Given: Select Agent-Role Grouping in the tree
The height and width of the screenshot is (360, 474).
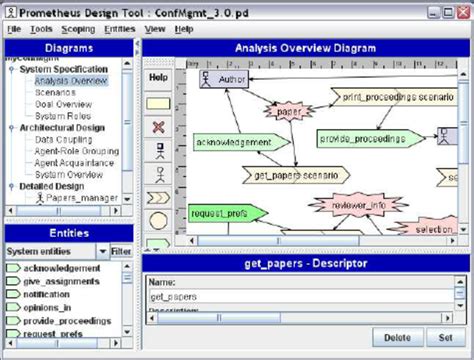Looking at the screenshot, I should pyautogui.click(x=77, y=151).
